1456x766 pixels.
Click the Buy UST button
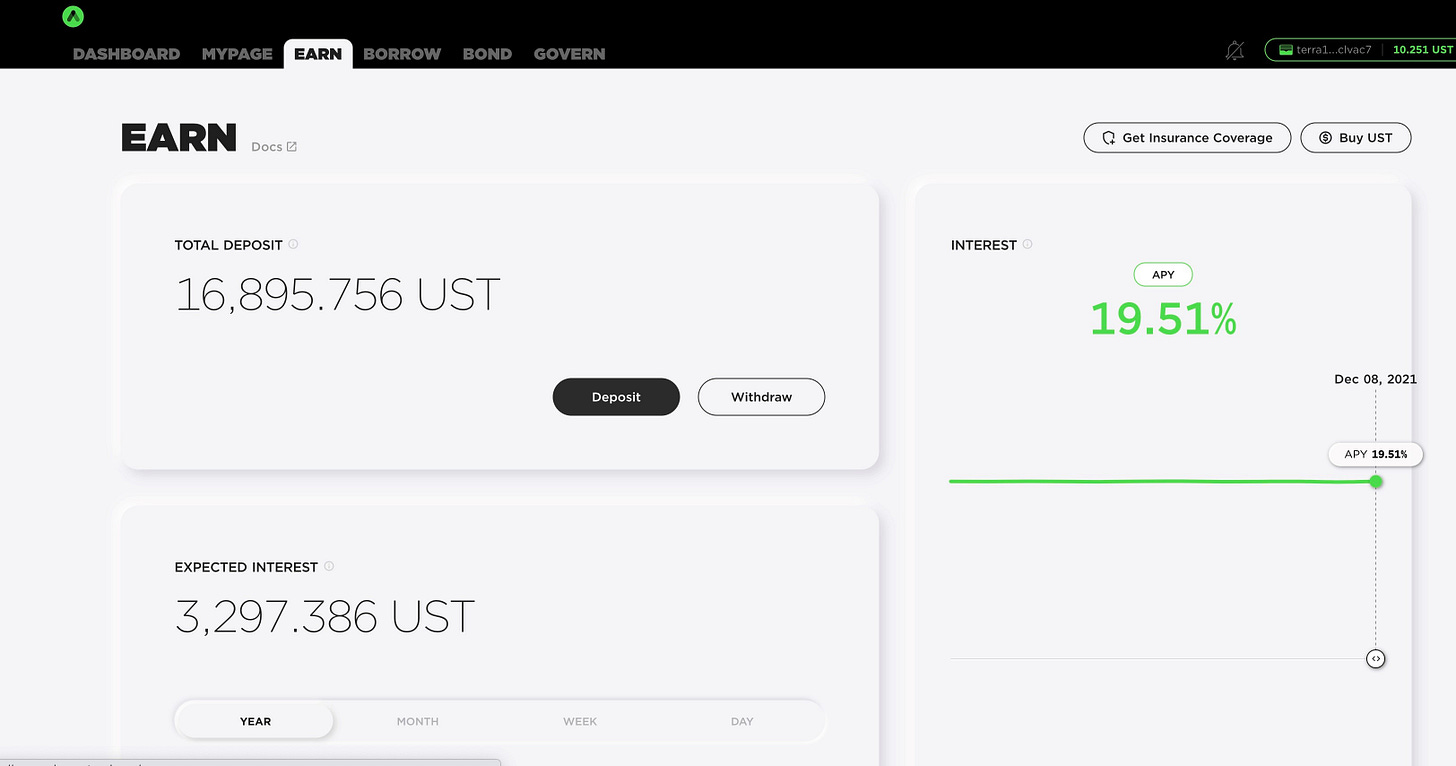[1356, 138]
